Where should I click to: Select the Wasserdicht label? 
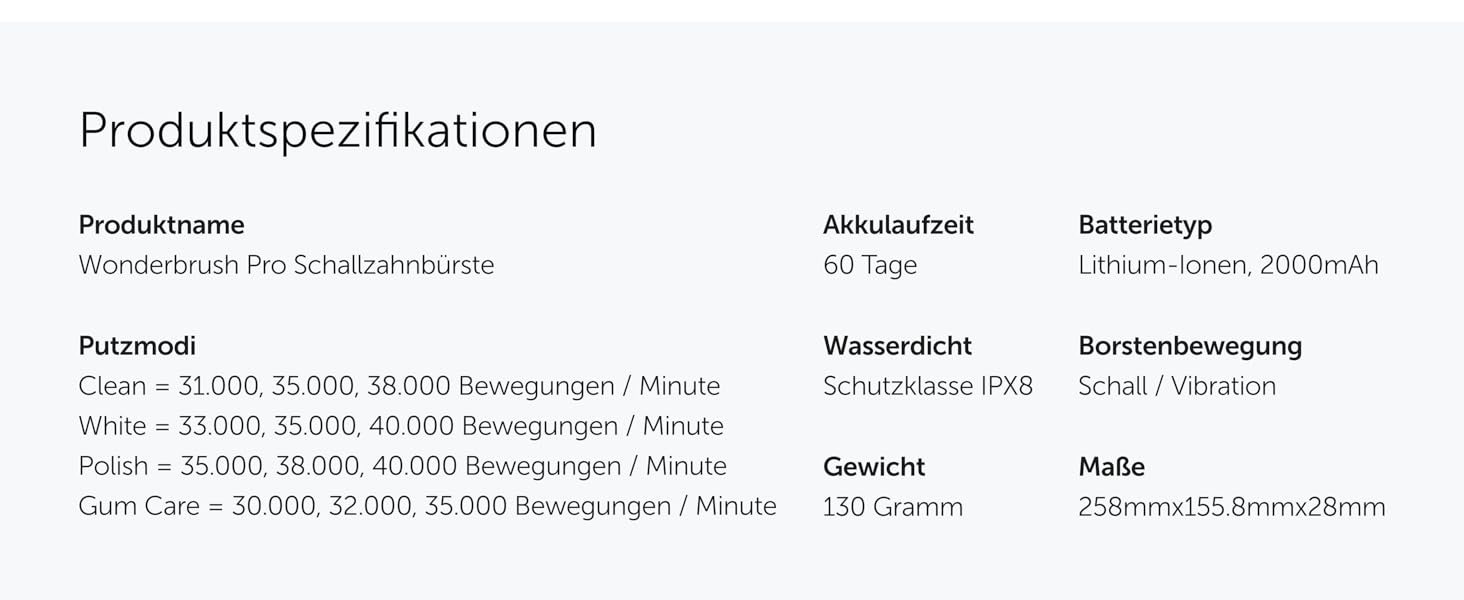coord(897,346)
